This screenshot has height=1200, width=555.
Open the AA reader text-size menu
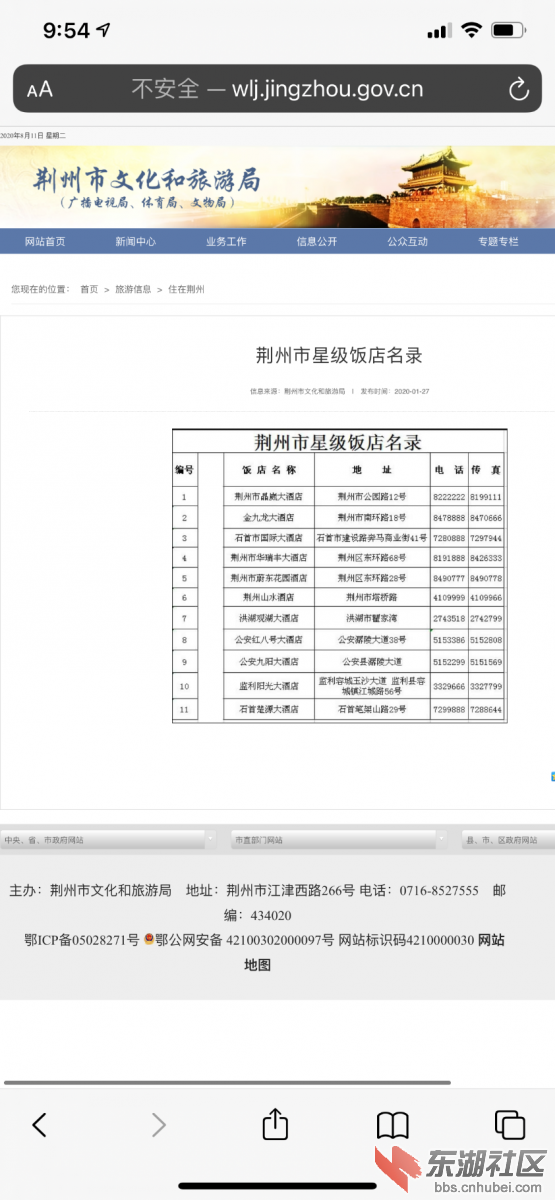[x=39, y=90]
